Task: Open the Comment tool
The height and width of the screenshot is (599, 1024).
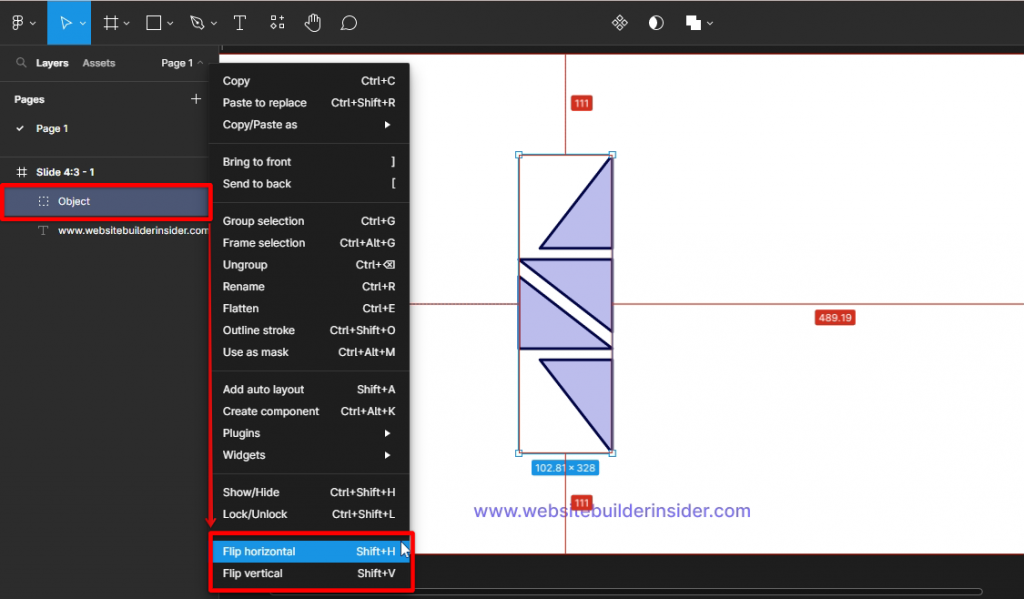Action: coord(349,22)
